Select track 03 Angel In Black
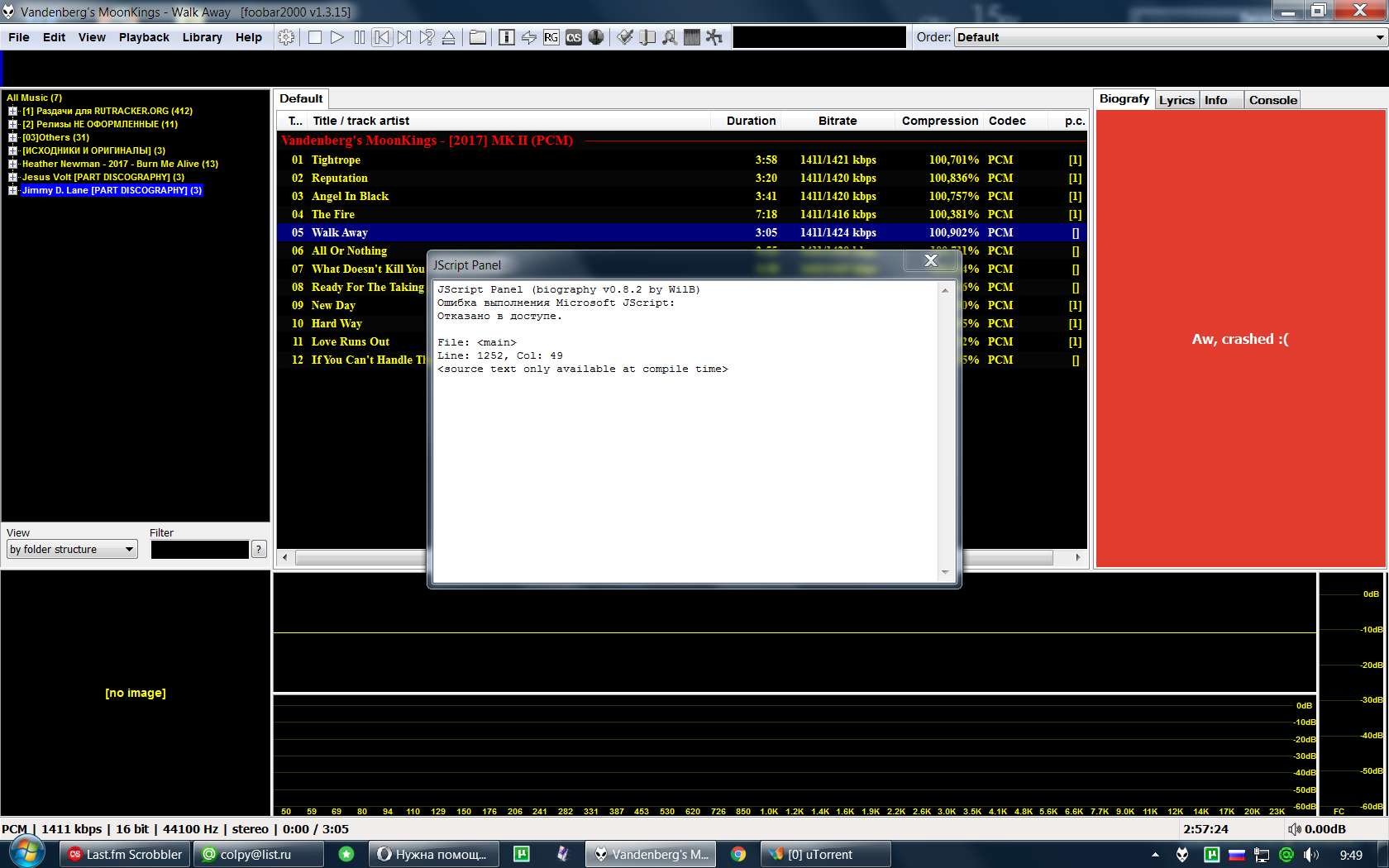The width and height of the screenshot is (1389, 868). (682, 196)
